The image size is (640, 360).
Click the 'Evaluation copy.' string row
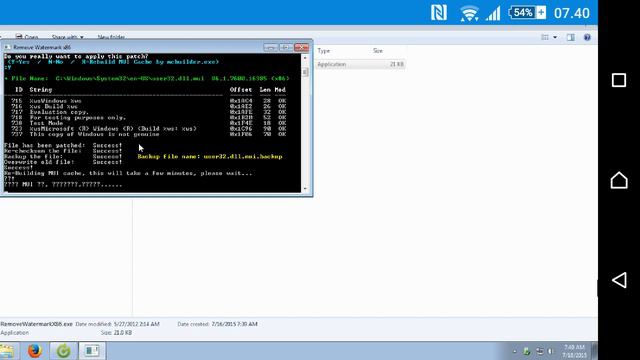pos(149,112)
